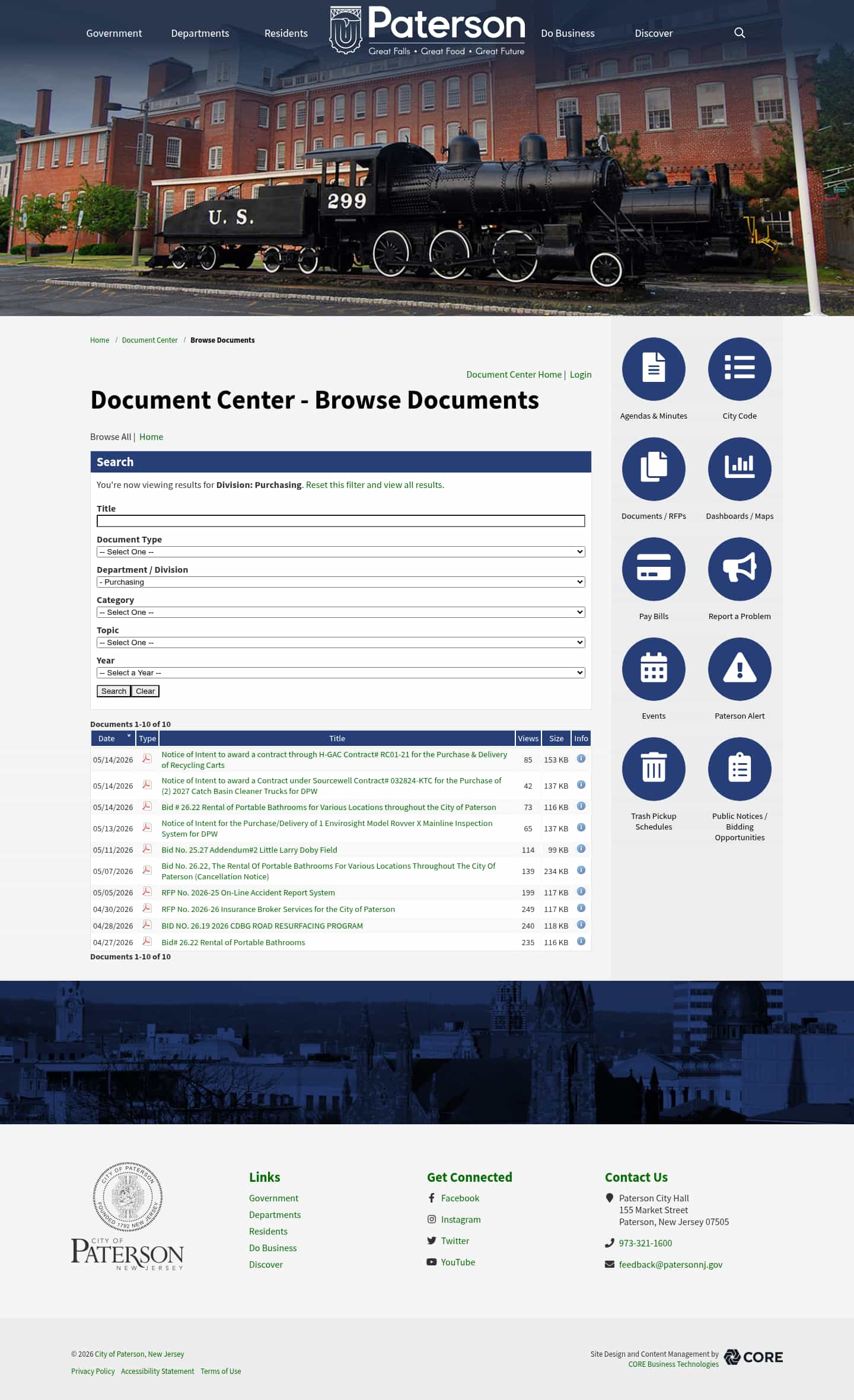Viewport: 854px width, 1400px height.
Task: Open Dashboards / Maps icon
Action: coord(740,469)
